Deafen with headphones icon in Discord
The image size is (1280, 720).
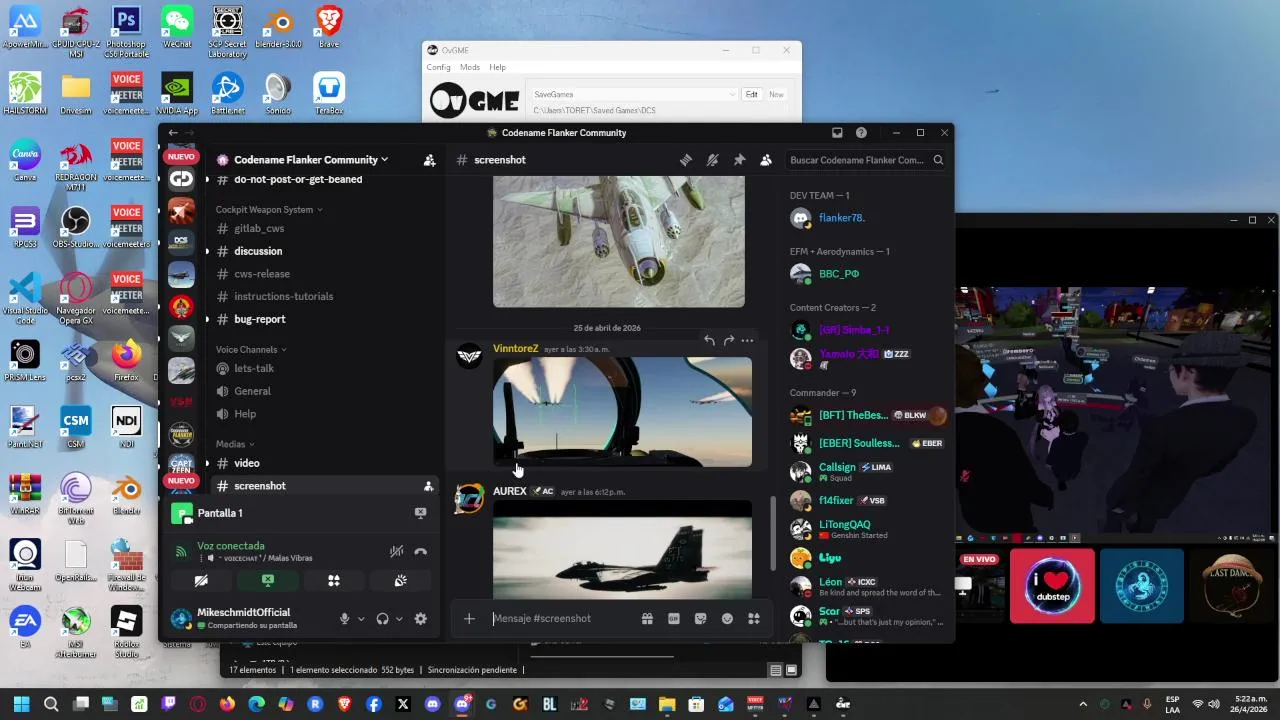point(382,619)
